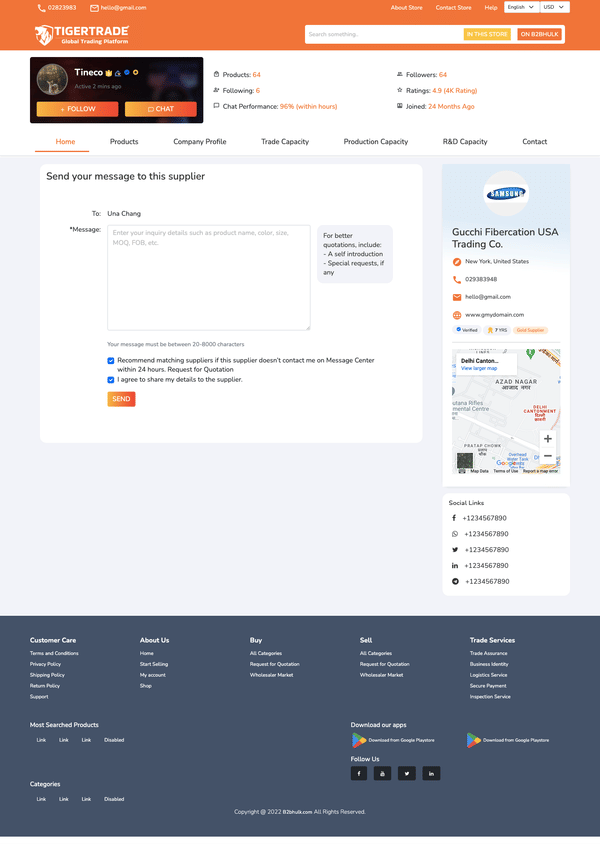
Task: Open the USD currency dropdown
Action: (555, 7)
